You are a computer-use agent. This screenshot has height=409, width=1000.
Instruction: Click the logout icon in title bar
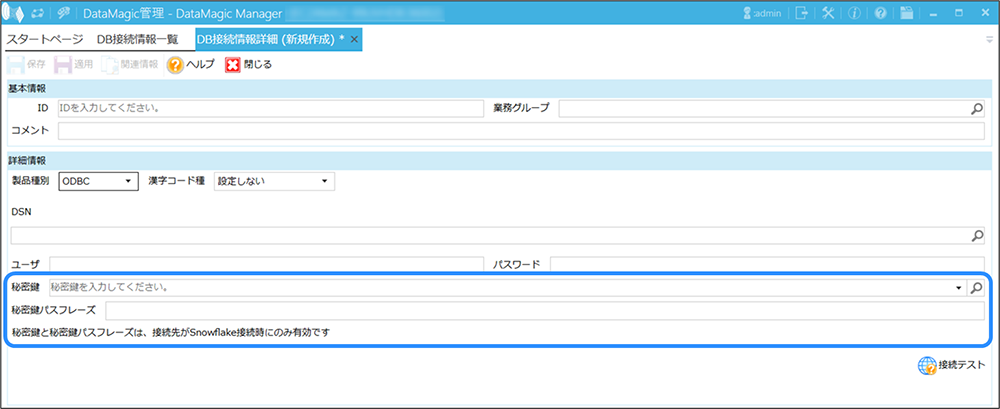coord(802,13)
